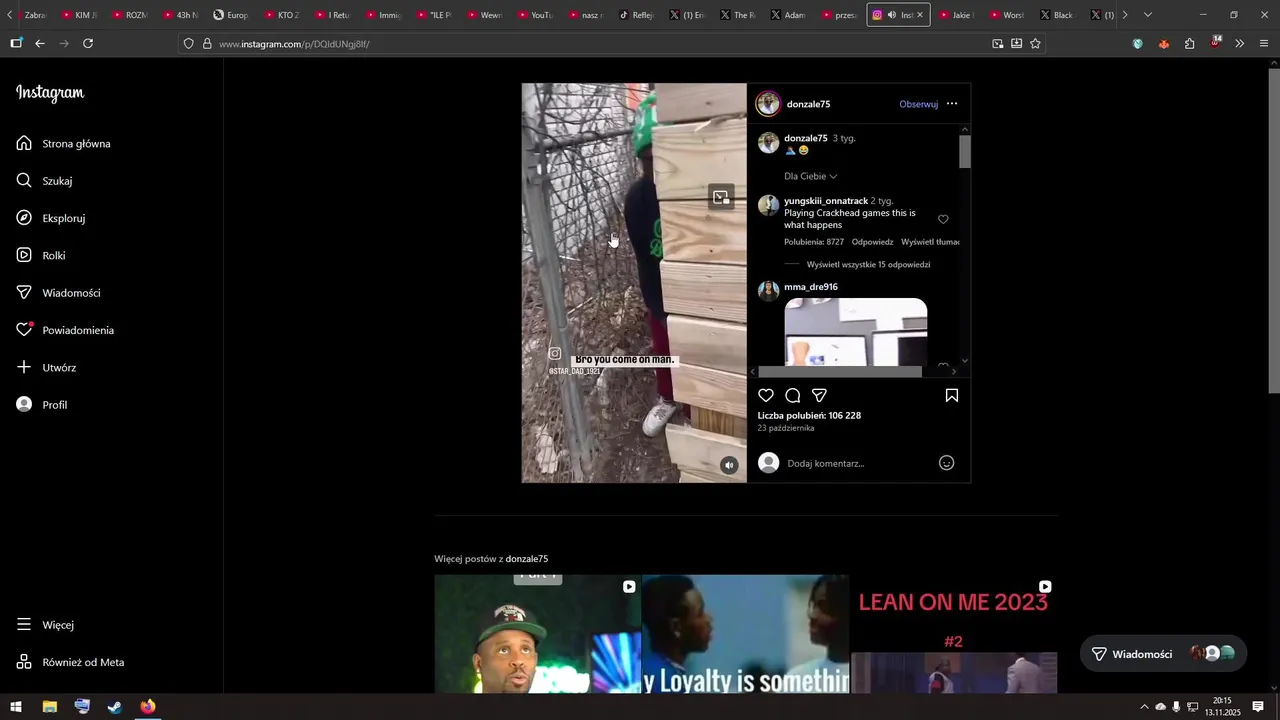Viewport: 1280px width, 720px height.
Task: Click the site padlock icon
Action: pos(207,44)
